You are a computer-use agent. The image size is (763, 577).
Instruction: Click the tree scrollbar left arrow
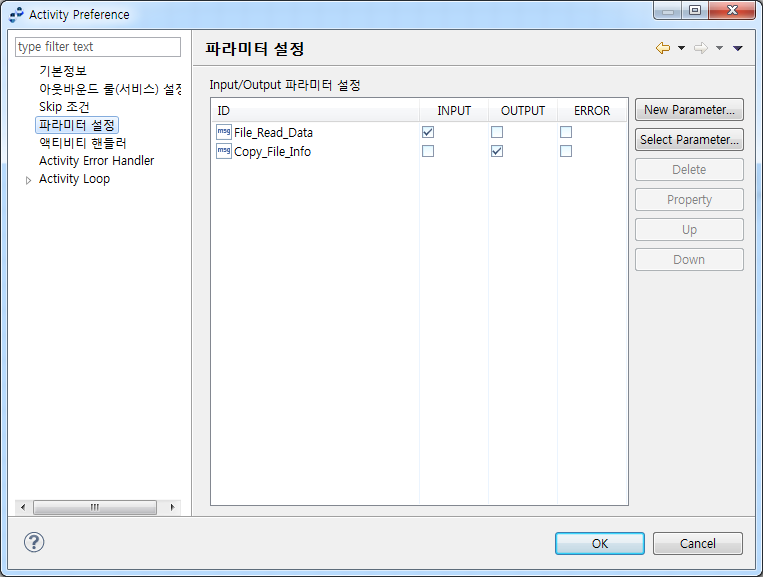tap(23, 507)
